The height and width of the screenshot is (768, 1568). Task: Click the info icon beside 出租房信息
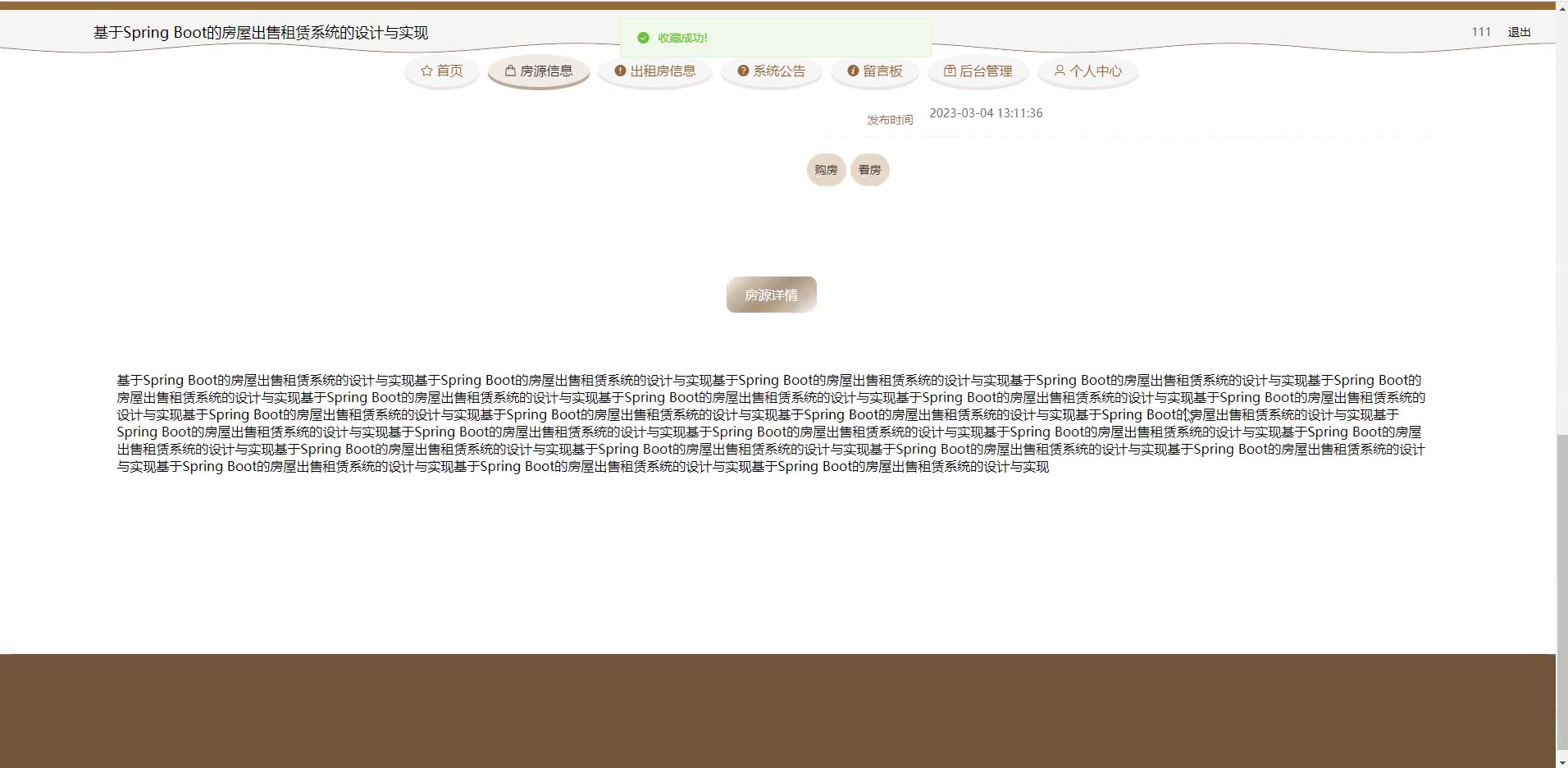coord(620,71)
